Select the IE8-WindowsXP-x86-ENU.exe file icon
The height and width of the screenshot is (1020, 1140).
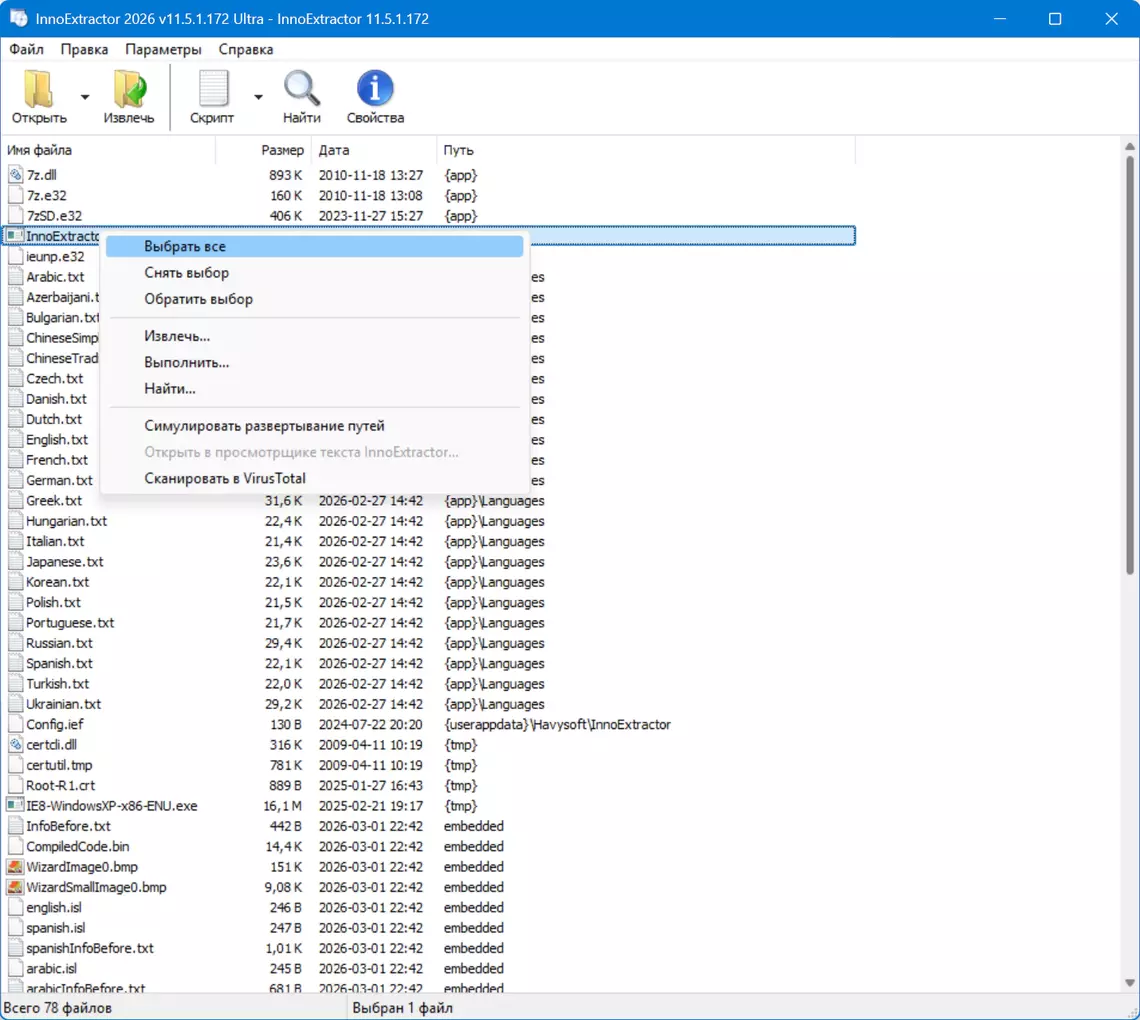tap(15, 806)
